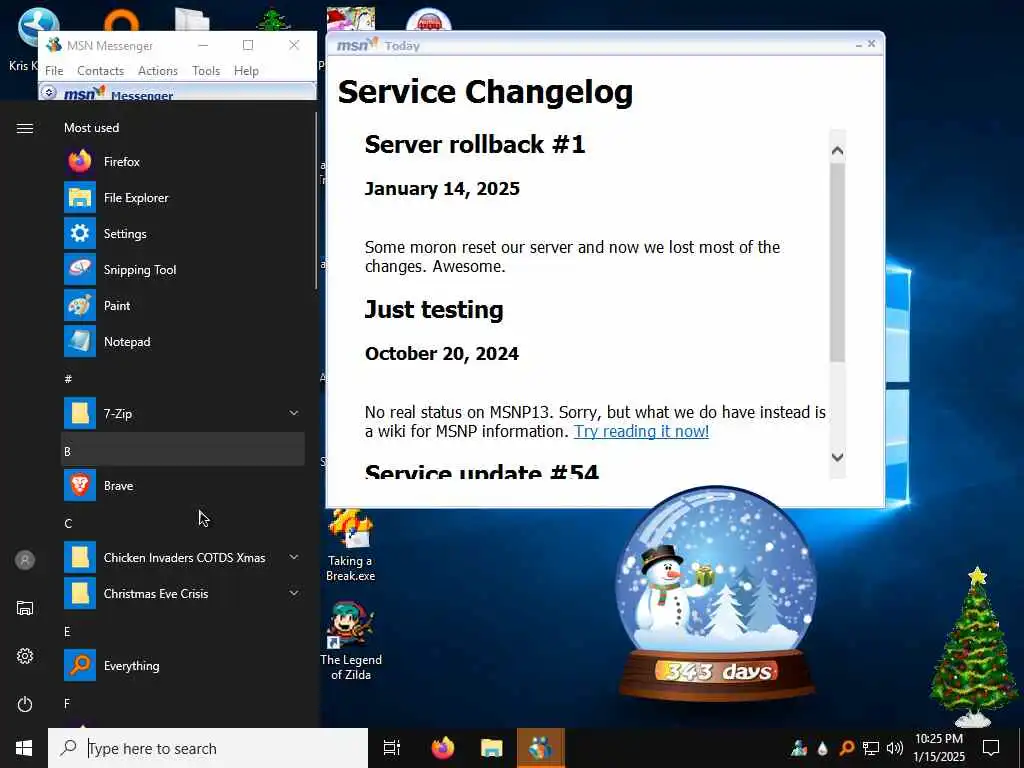This screenshot has width=1024, height=768.
Task: Select Taking a Break.exe desktop icon
Action: coord(351,545)
